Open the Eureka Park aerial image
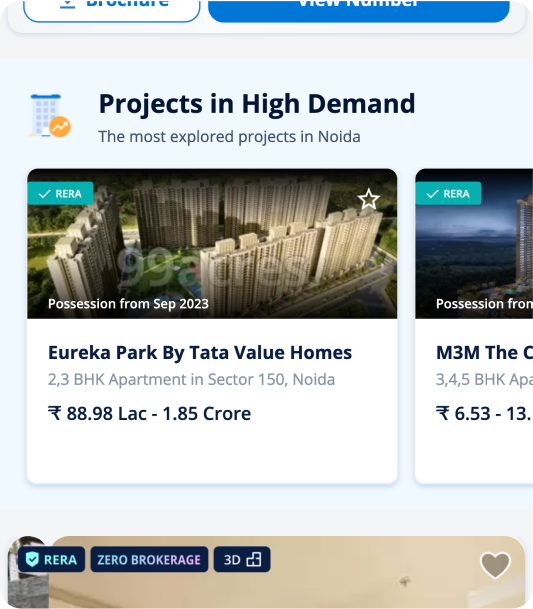This screenshot has height=609, width=533. (212, 244)
